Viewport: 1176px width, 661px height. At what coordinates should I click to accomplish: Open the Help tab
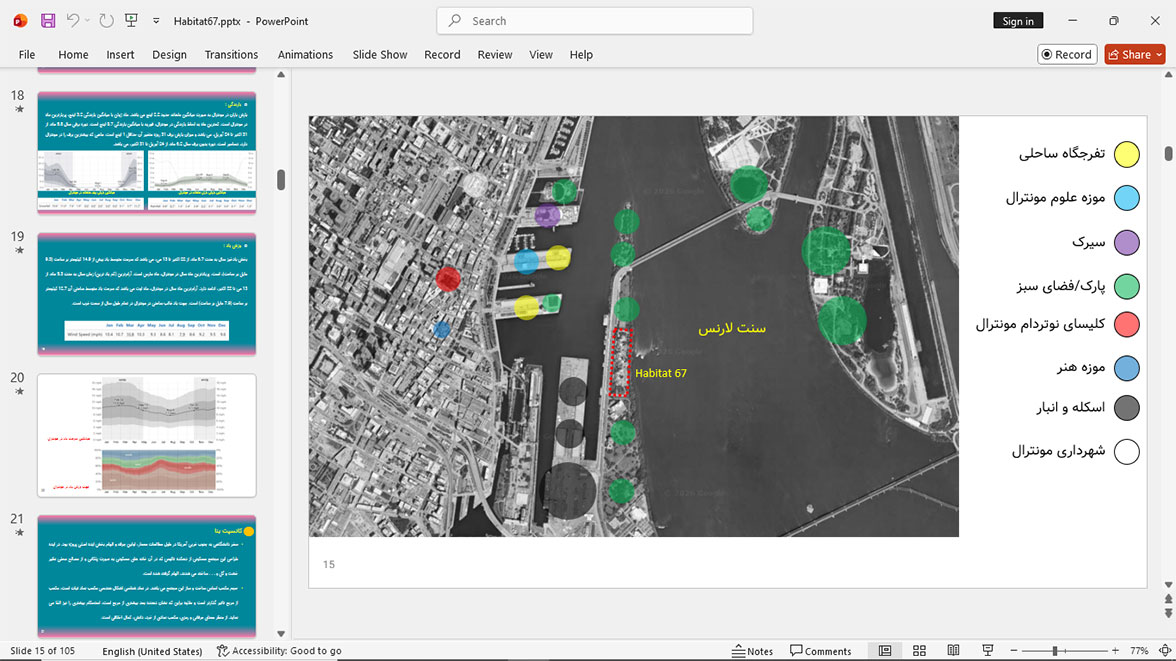point(581,55)
